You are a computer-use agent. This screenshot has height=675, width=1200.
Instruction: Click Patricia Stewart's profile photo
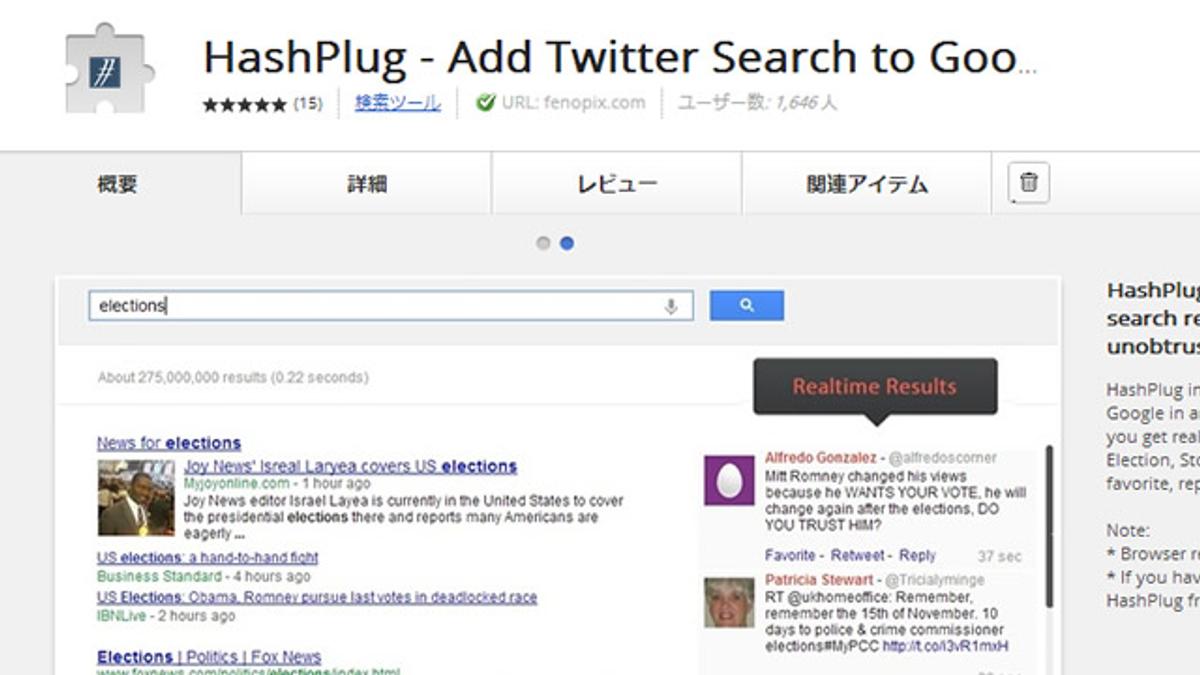(x=729, y=602)
